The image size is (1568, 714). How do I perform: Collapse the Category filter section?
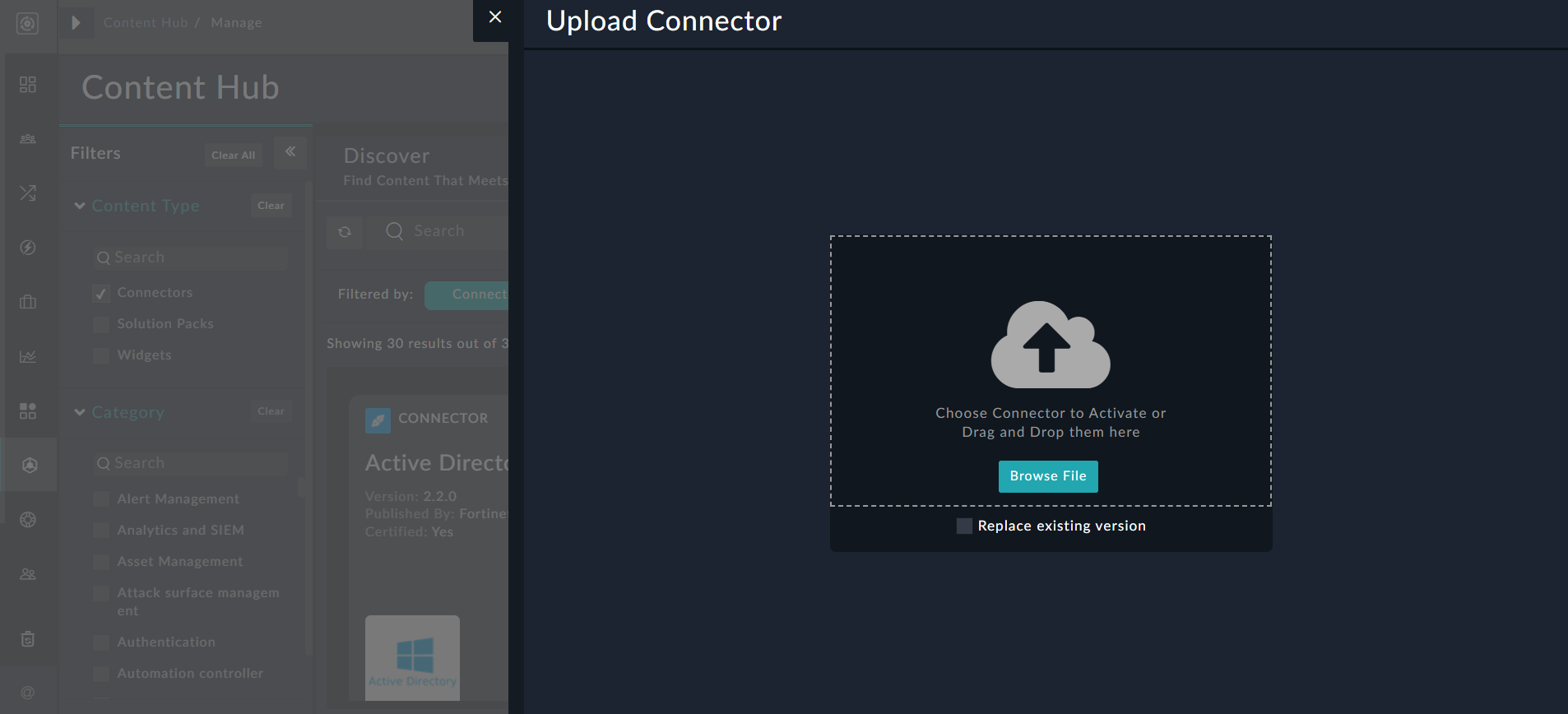80,412
